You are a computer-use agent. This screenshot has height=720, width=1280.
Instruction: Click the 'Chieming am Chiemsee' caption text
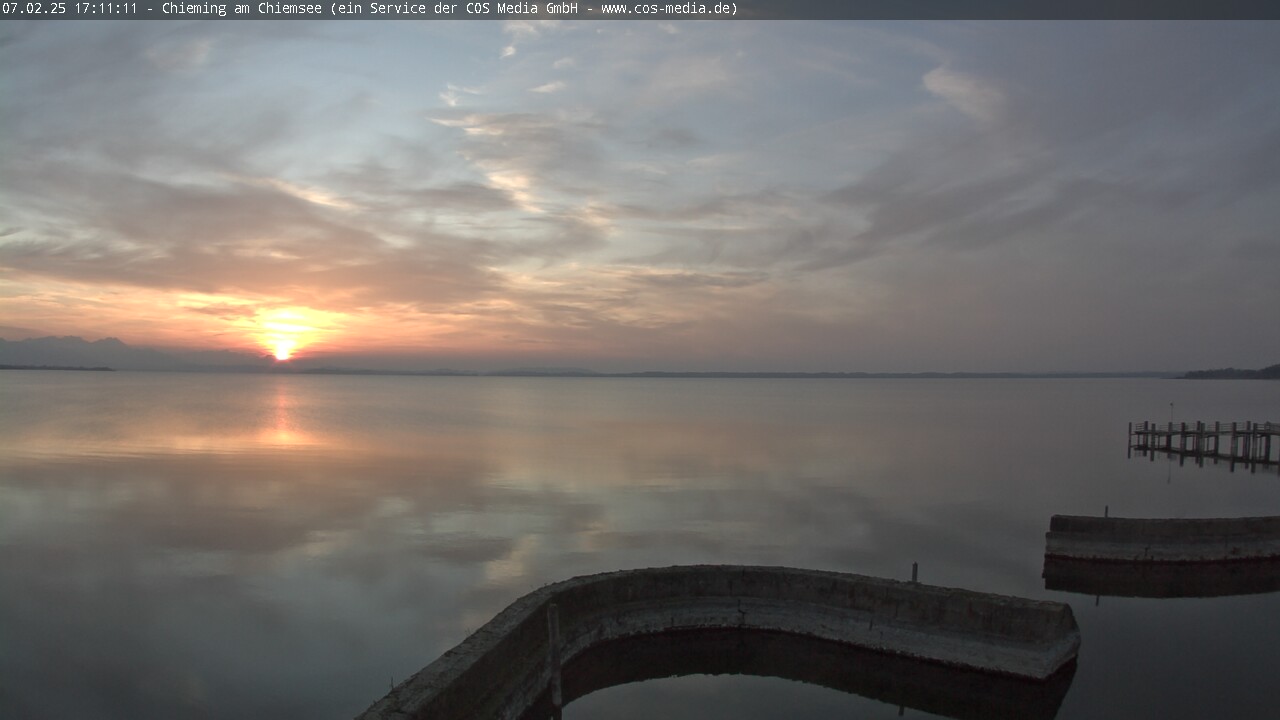click(x=243, y=9)
